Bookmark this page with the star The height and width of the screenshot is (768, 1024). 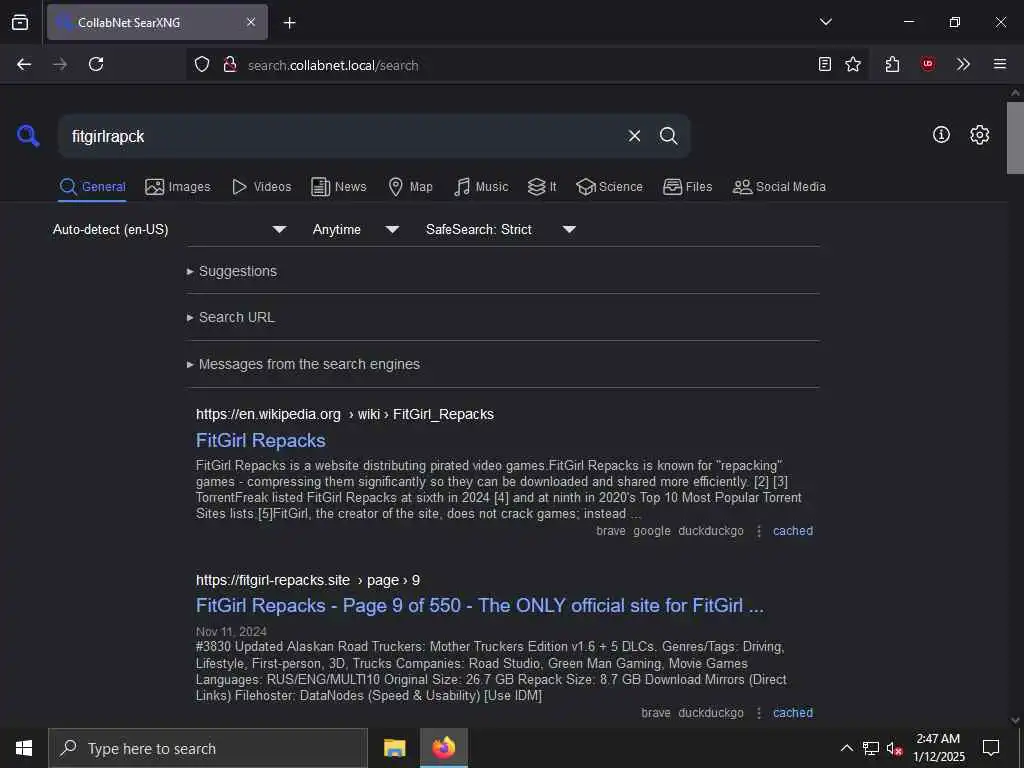853,64
